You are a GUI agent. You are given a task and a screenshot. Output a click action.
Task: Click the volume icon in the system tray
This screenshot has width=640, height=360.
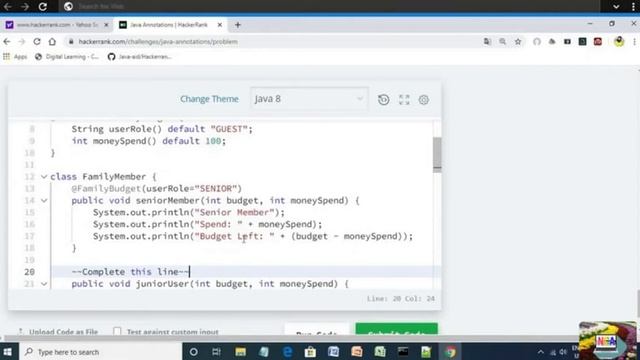tap(563, 352)
